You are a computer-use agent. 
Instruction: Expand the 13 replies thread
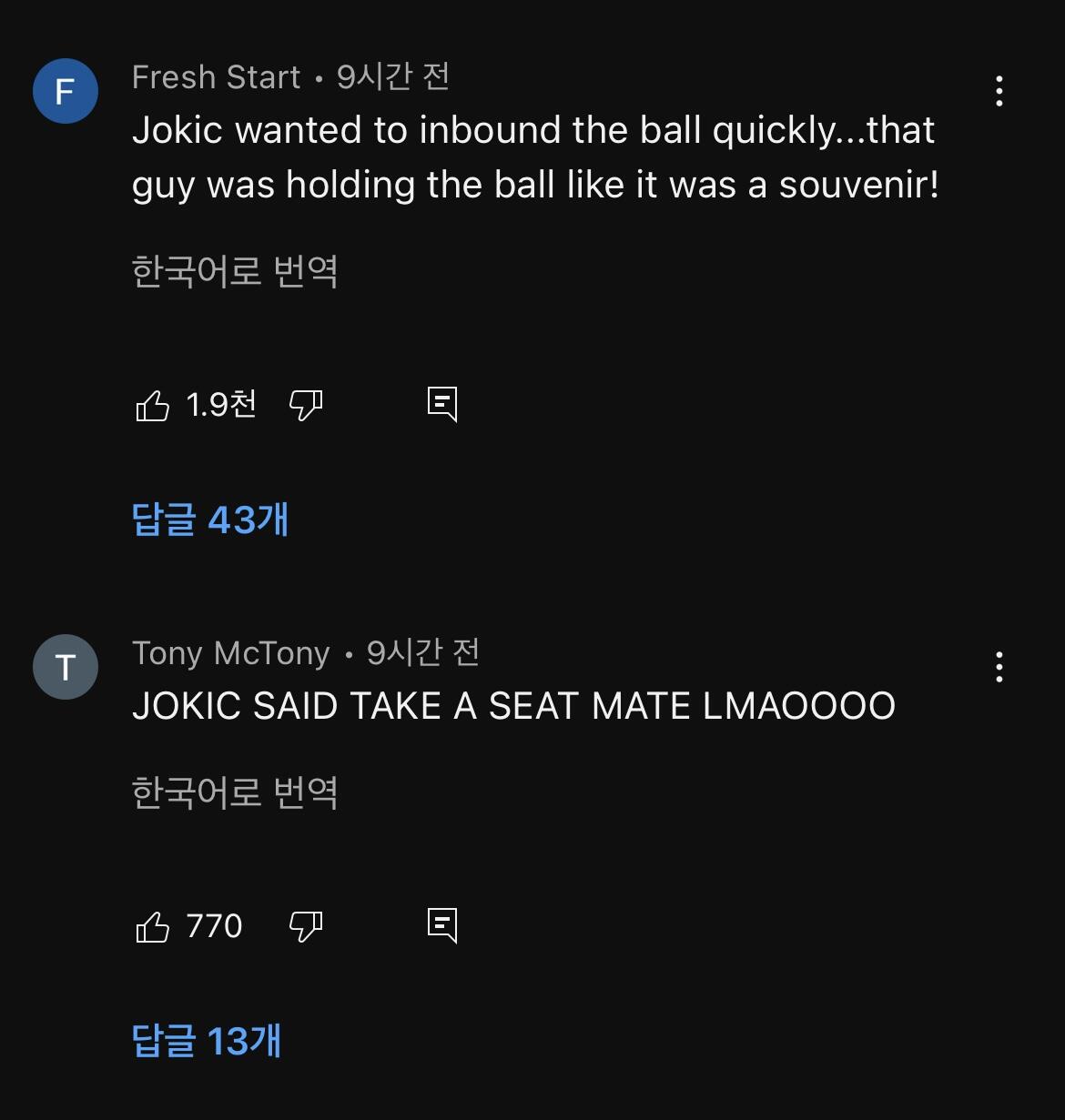click(207, 1041)
